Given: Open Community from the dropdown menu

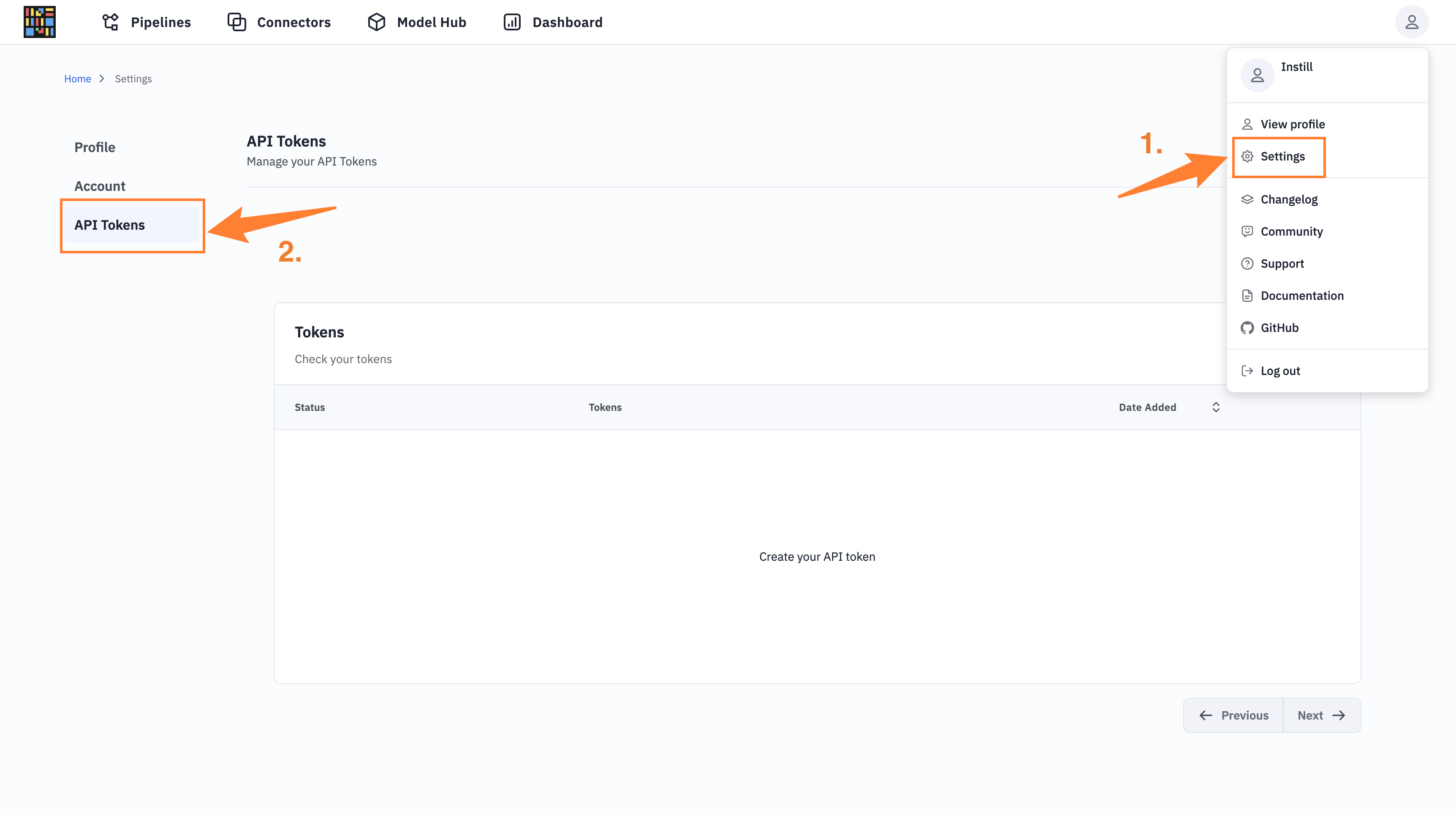Looking at the screenshot, I should 1291,232.
